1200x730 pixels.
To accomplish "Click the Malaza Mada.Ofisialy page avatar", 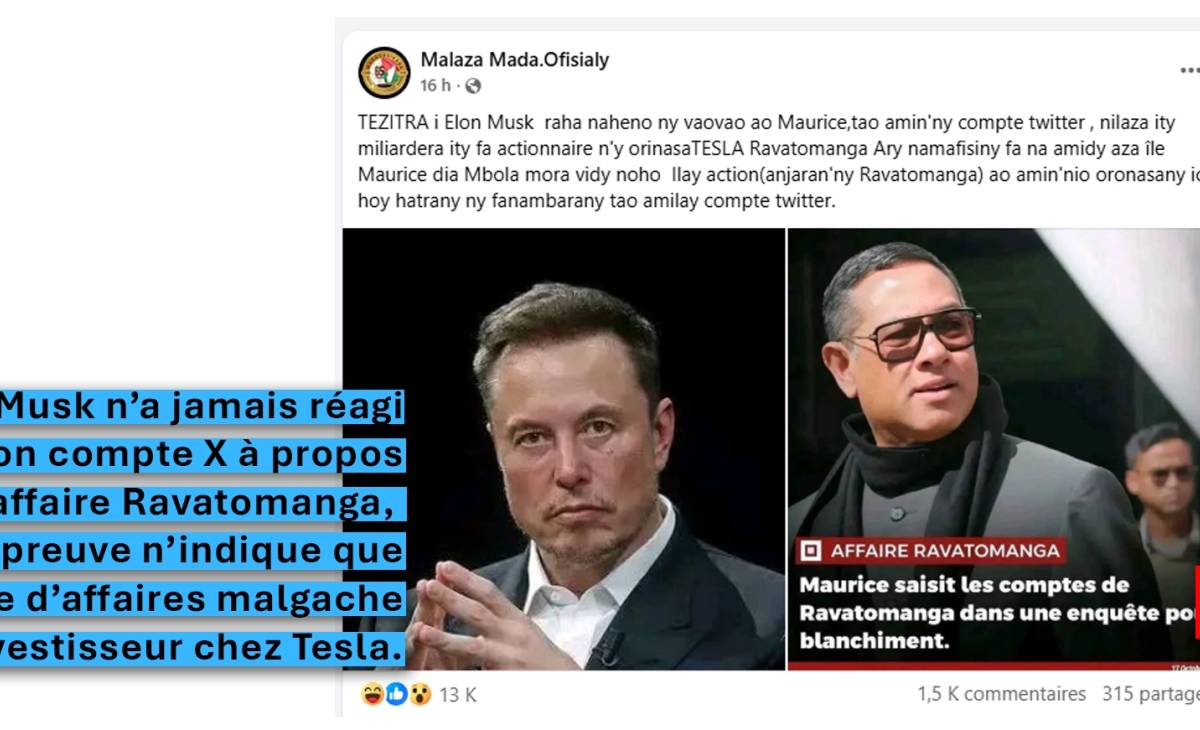I will click(x=384, y=72).
